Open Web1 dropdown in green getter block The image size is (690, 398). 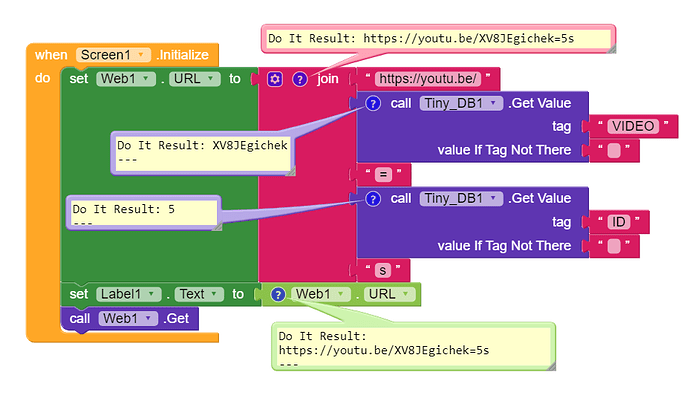point(321,294)
